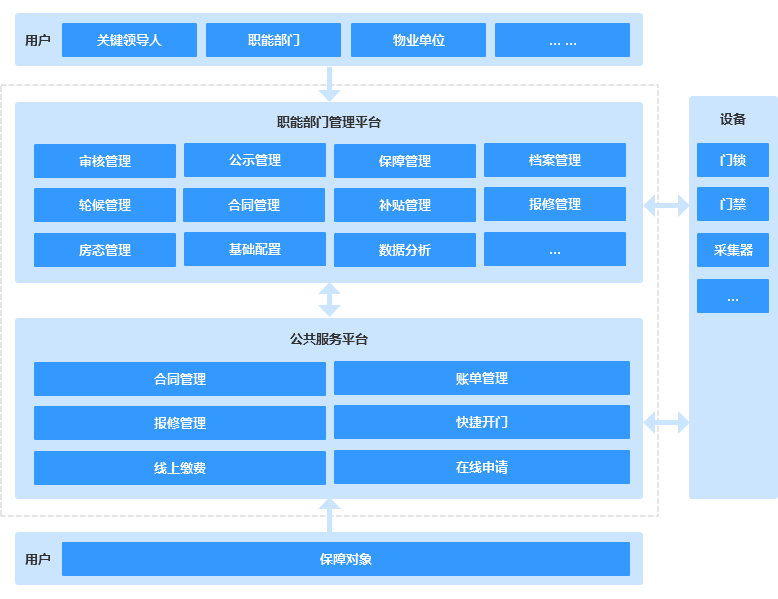Click the 门锁 device box

(x=733, y=160)
